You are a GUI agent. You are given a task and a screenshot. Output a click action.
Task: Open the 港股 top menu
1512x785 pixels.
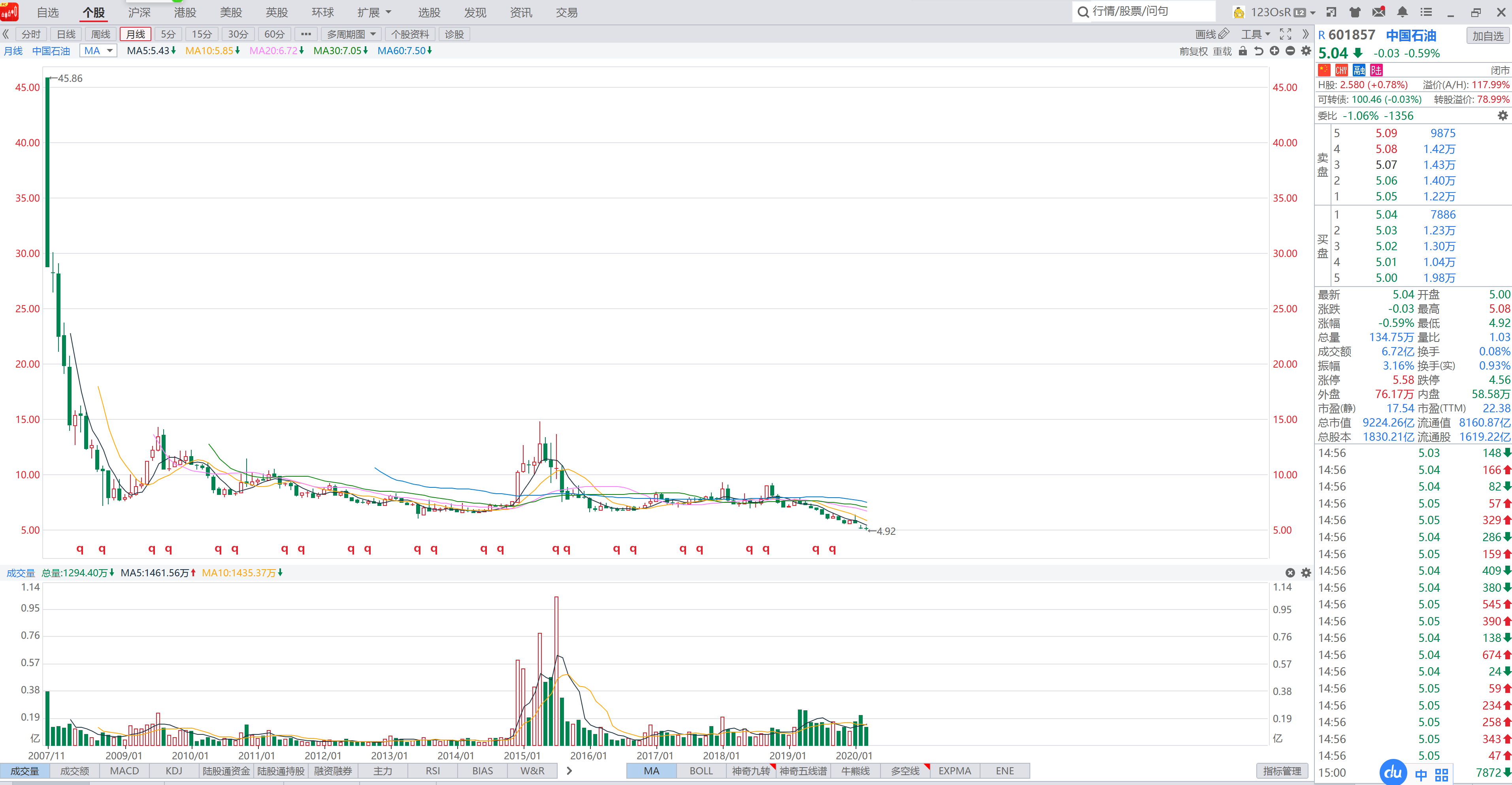185,12
